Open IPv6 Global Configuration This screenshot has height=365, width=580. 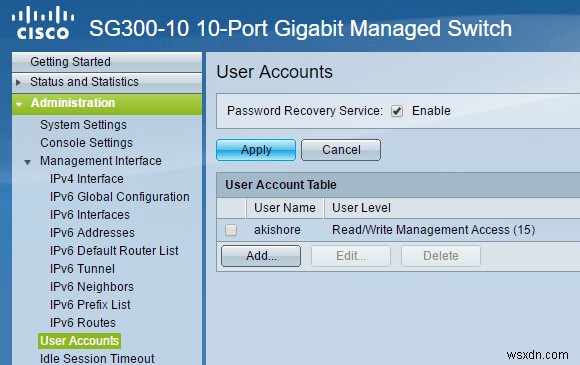click(119, 197)
